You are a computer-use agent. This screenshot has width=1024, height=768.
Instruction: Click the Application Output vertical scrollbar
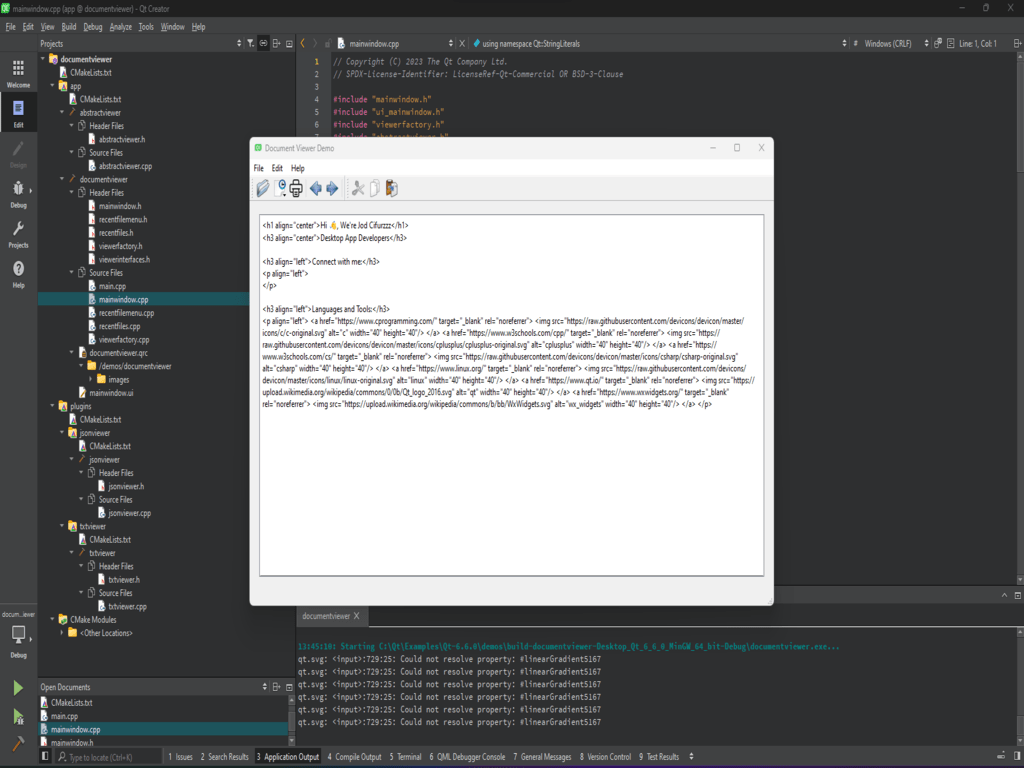tap(1019, 687)
